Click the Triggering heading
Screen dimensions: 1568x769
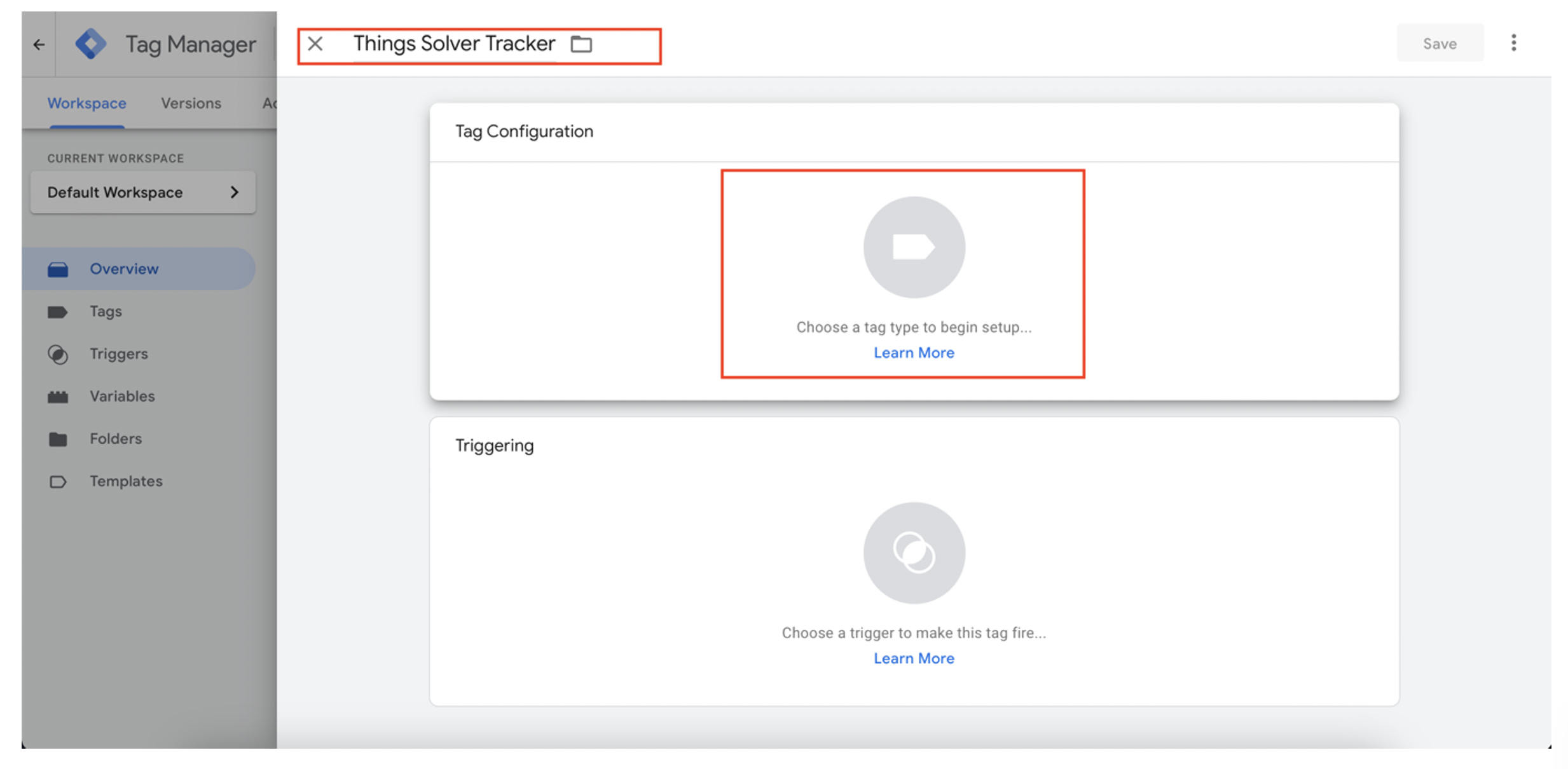click(494, 446)
